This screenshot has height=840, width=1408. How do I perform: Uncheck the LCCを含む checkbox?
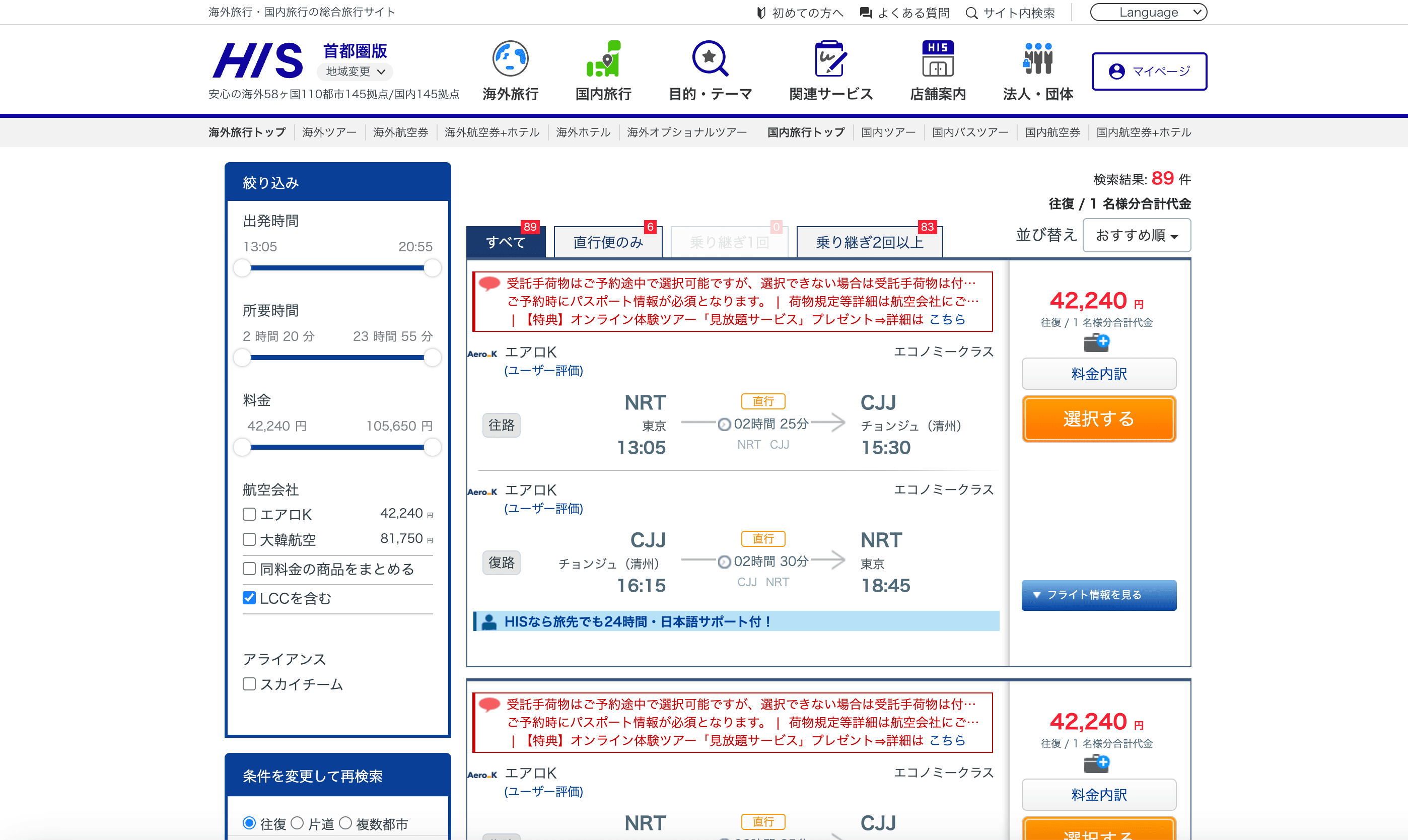[249, 598]
